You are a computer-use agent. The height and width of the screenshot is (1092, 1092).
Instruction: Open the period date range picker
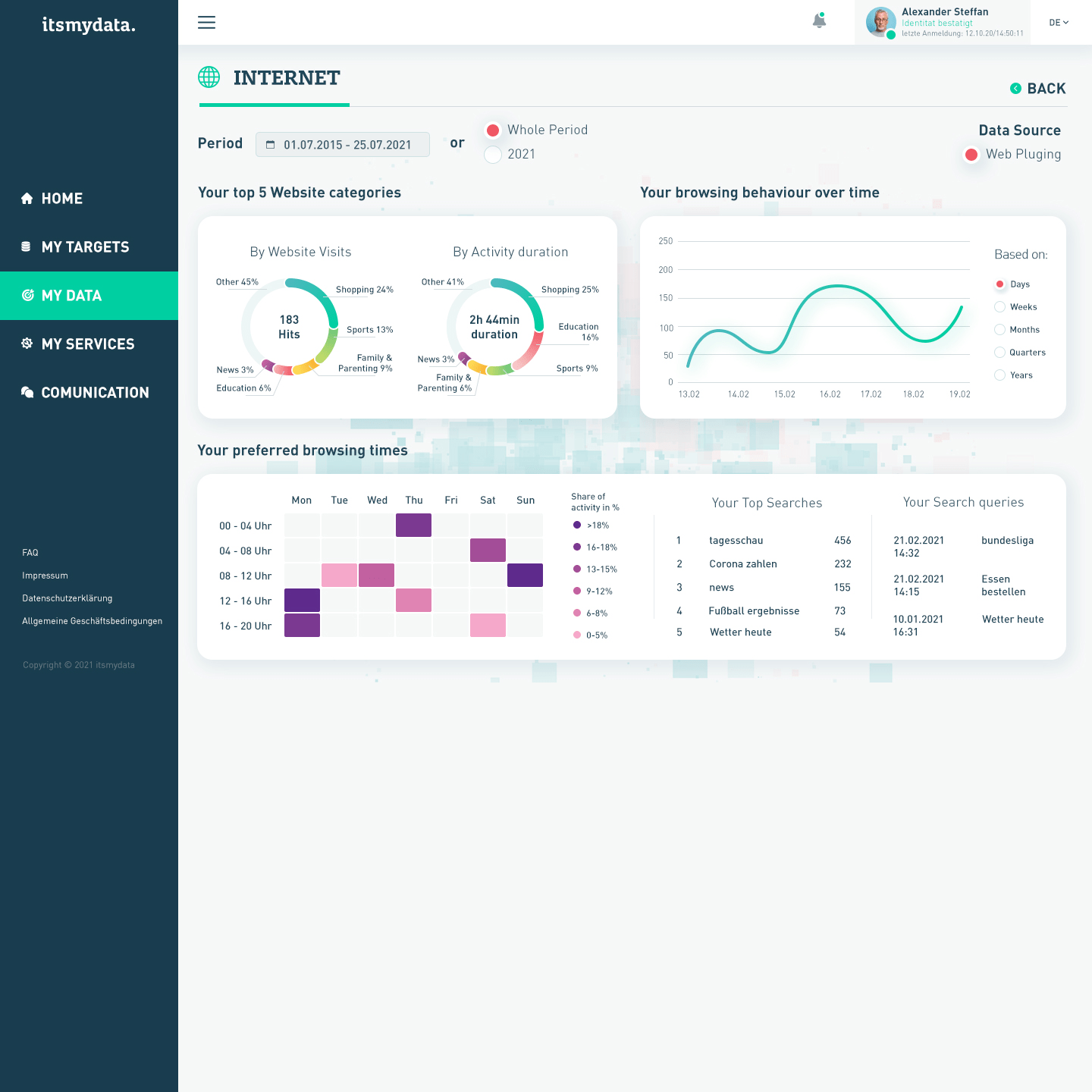[343, 145]
